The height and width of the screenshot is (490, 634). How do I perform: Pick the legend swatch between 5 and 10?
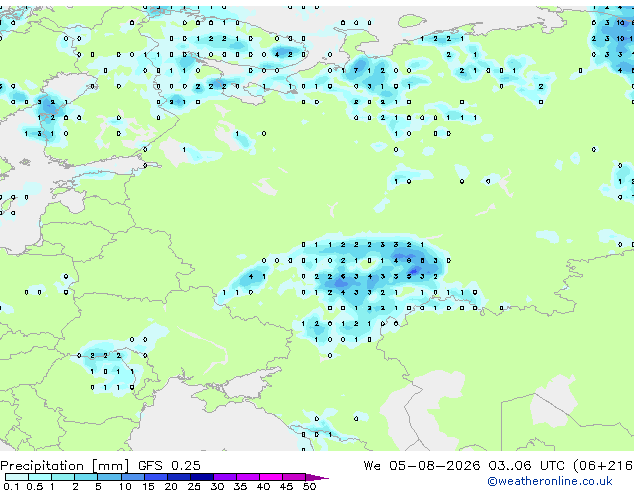tap(109, 477)
